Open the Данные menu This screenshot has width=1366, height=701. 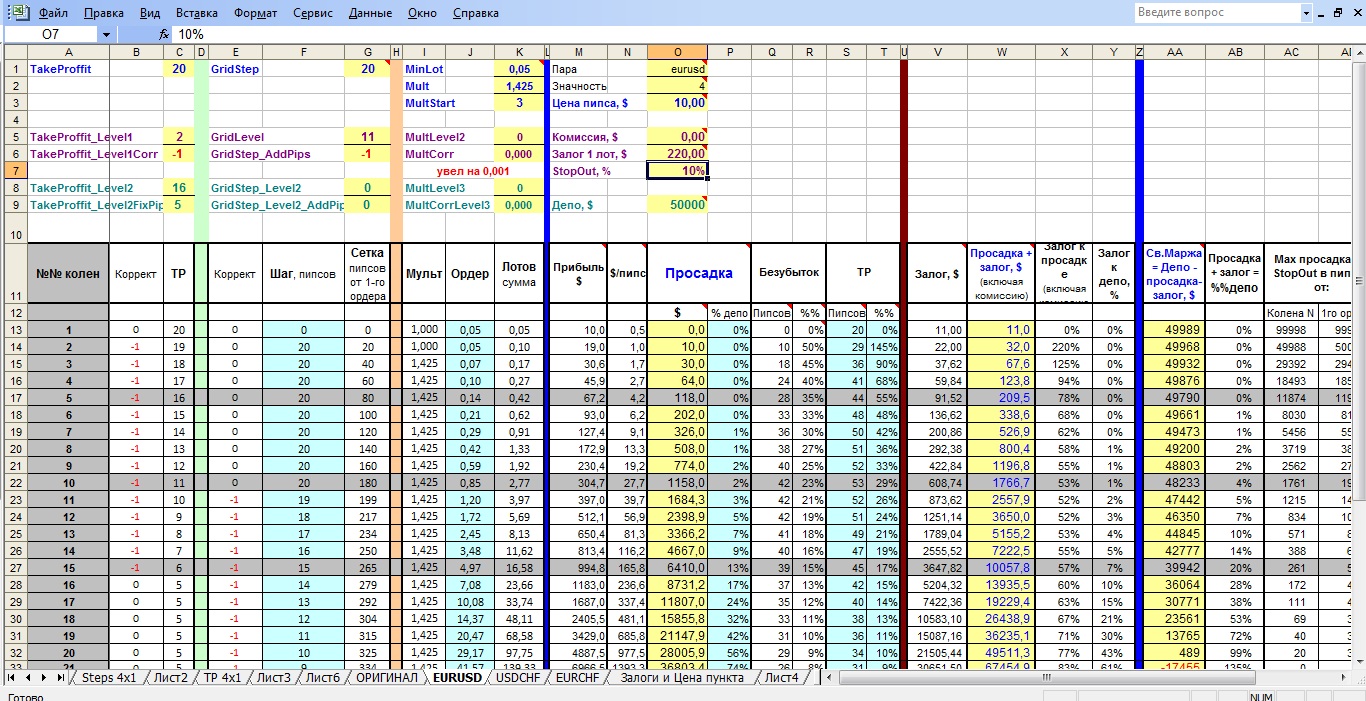371,13
